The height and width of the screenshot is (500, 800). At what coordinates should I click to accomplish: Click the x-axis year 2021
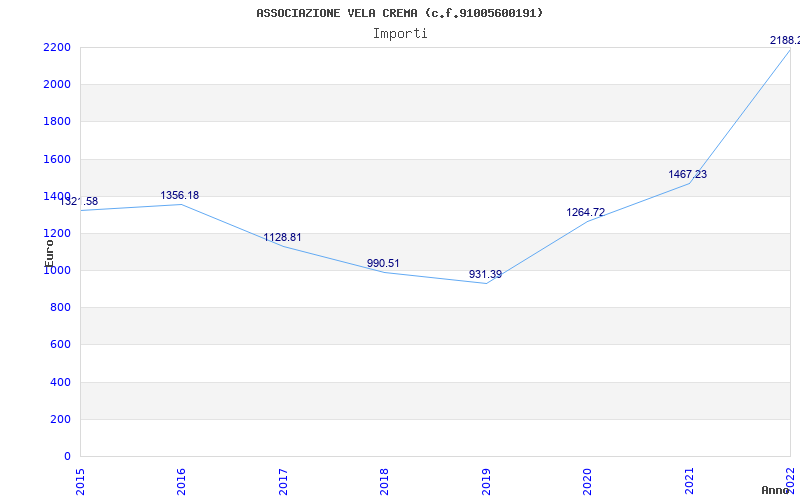tap(689, 482)
